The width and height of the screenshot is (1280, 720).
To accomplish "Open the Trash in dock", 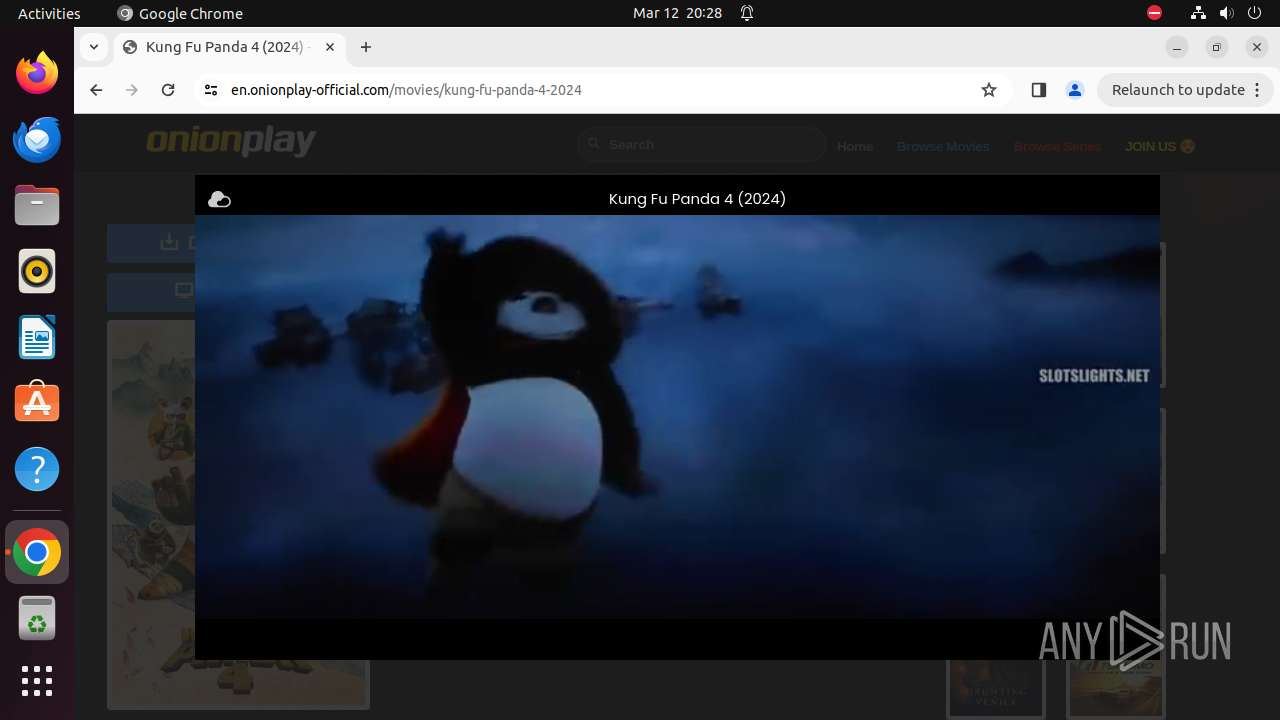I will pos(37,618).
